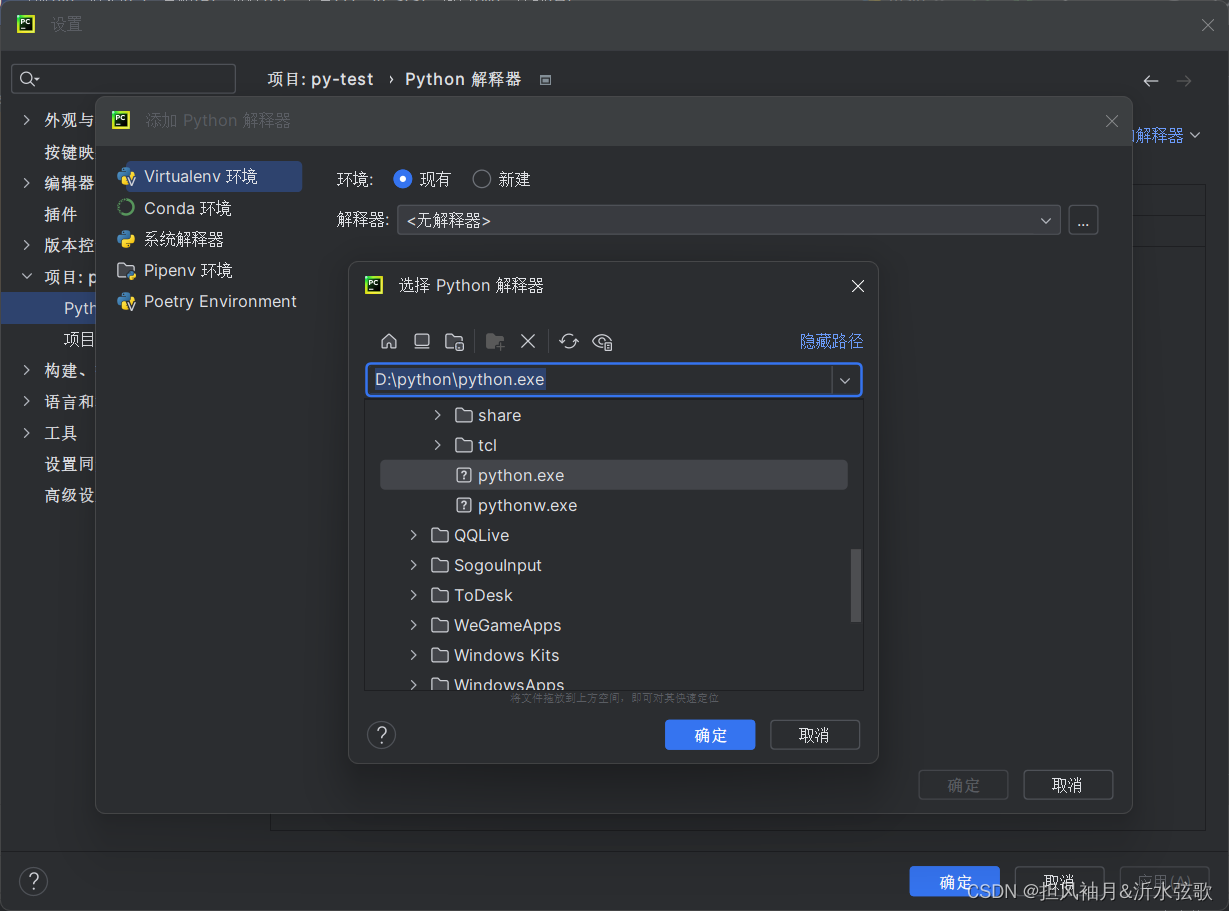
Task: Expand the ToDesk folder
Action: click(x=413, y=595)
